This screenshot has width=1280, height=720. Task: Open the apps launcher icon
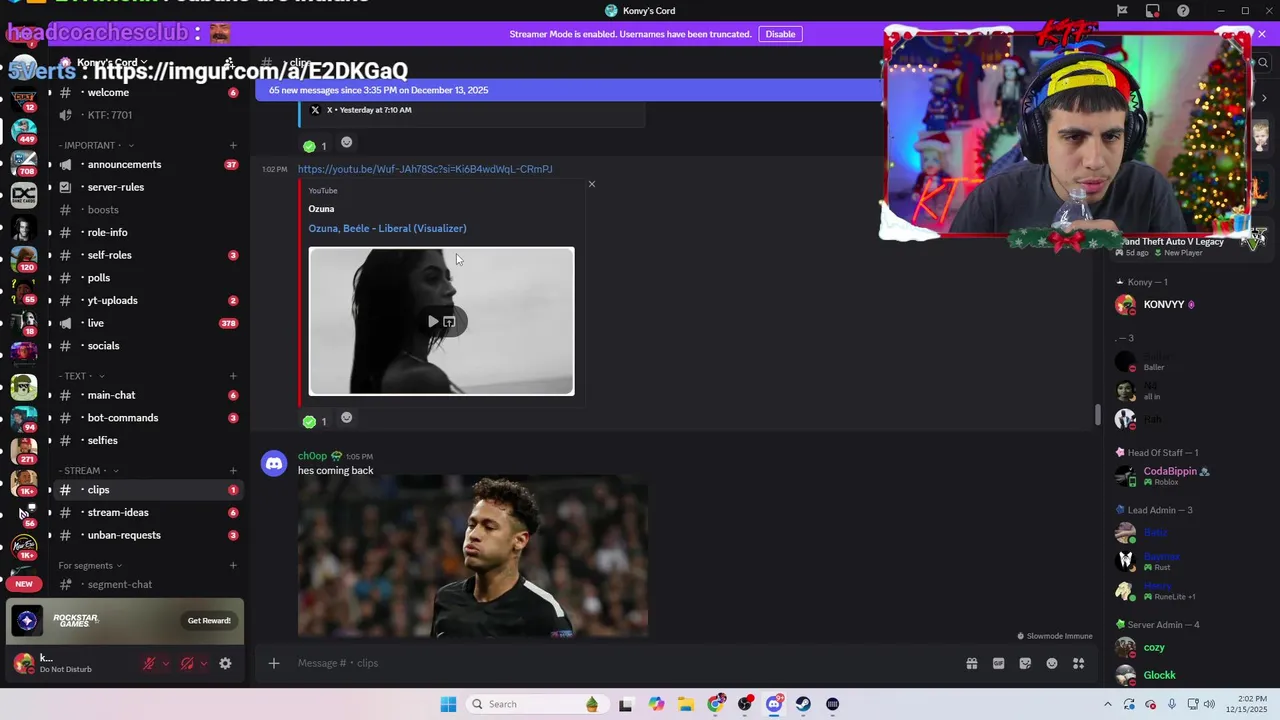(1079, 663)
